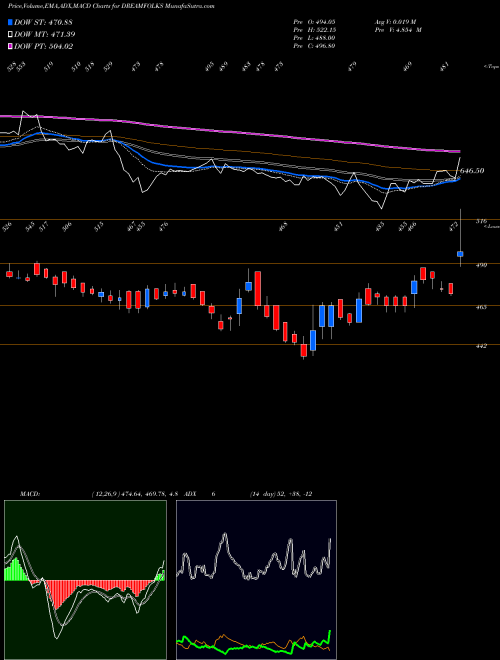
Task: Open the dark blue ADX chart panel
Action: [256, 580]
